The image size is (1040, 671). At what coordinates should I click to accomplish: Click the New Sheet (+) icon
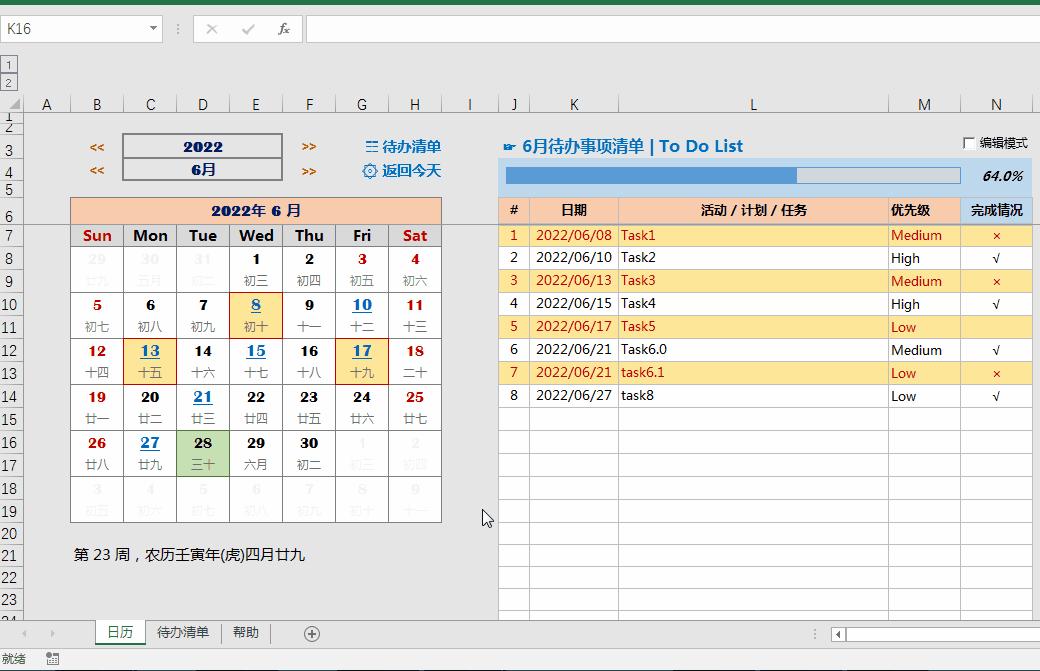[x=312, y=633]
